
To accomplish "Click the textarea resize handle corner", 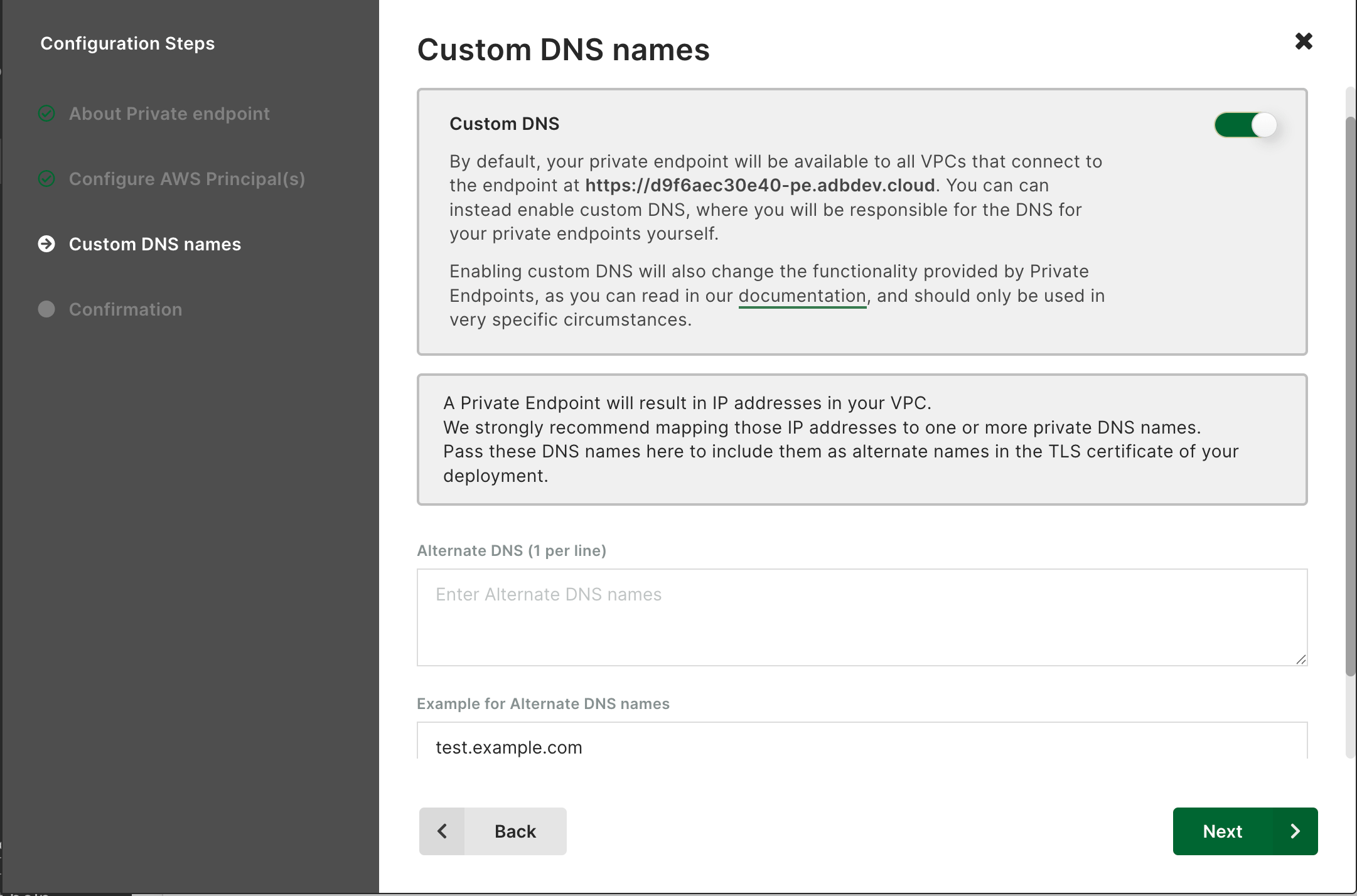I will pyautogui.click(x=1301, y=659).
